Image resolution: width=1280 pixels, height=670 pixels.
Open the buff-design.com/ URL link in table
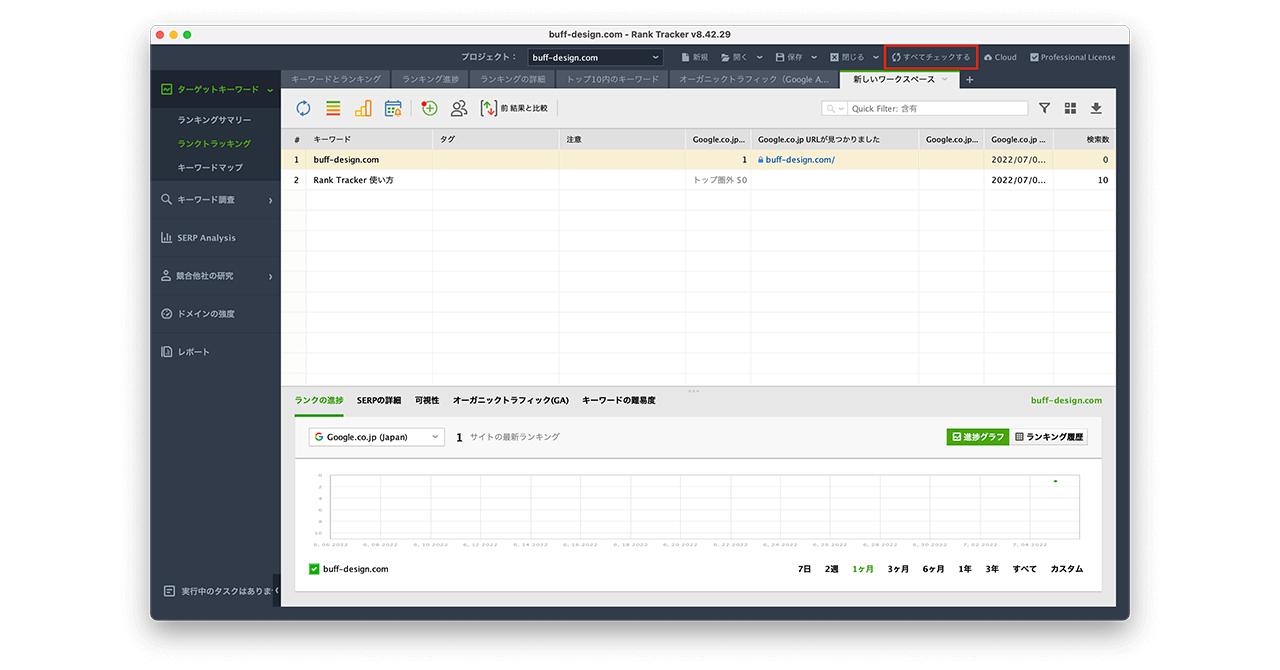coord(799,160)
